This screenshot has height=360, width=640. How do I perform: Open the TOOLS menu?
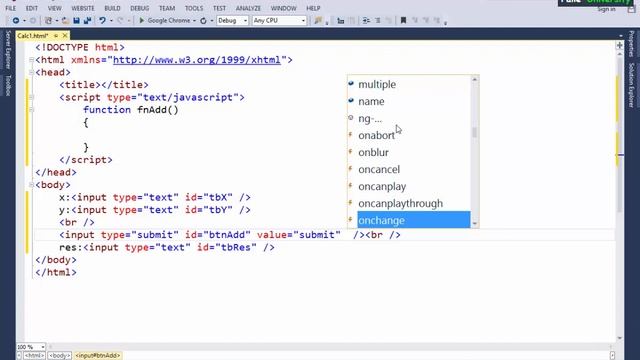194,8
